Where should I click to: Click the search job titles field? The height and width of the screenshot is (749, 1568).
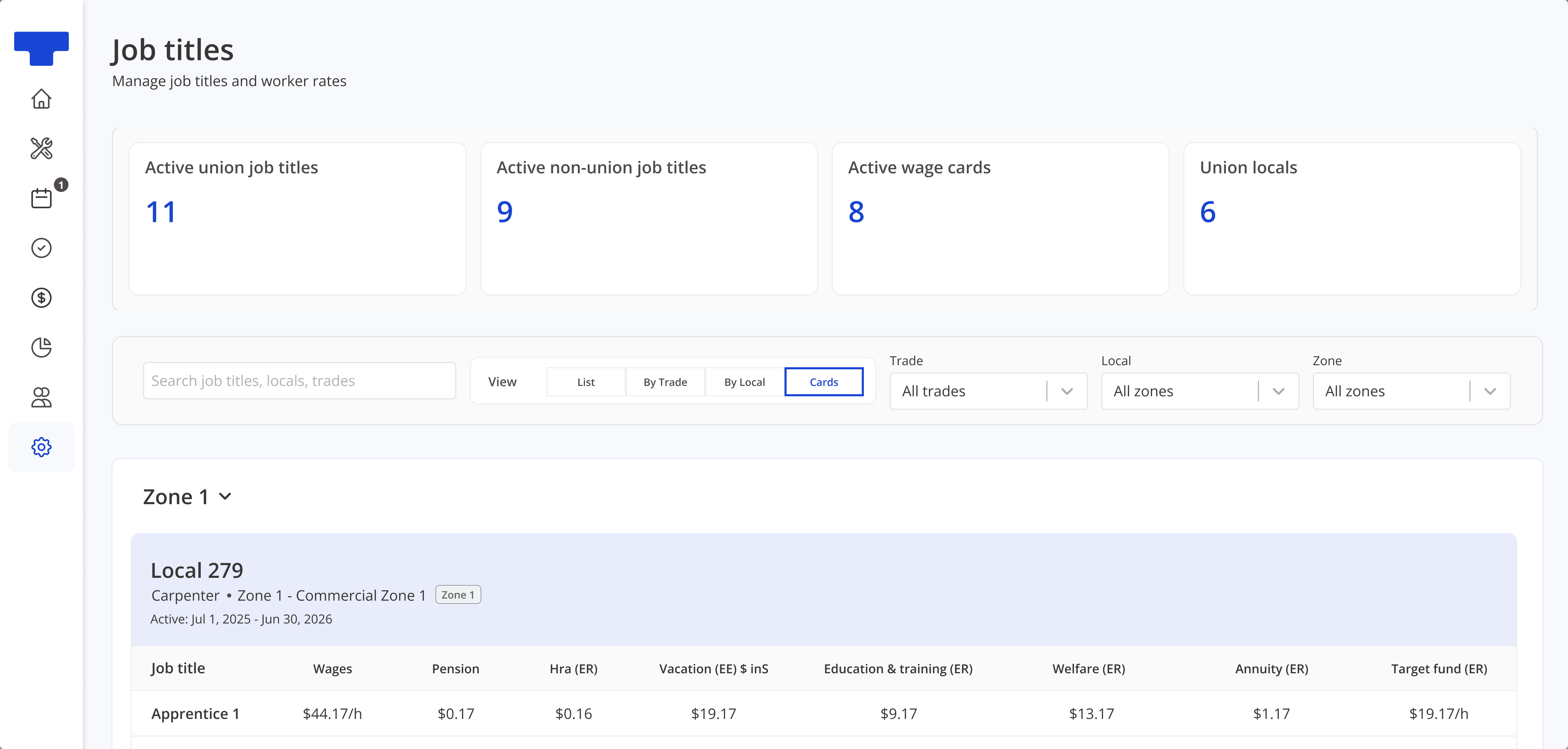pos(299,380)
